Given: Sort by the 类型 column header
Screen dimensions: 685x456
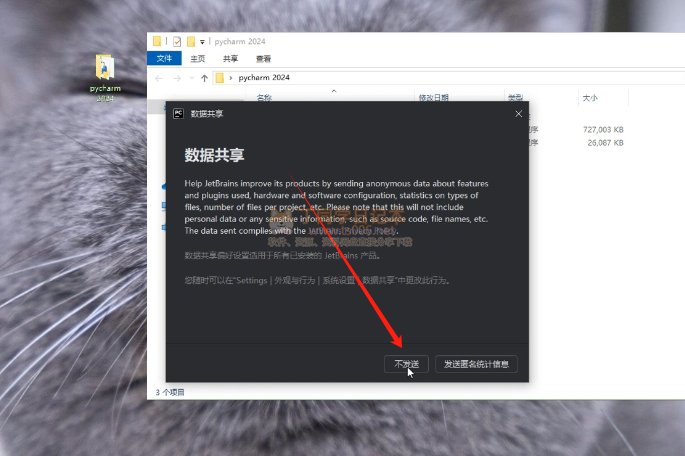Looking at the screenshot, I should [515, 97].
